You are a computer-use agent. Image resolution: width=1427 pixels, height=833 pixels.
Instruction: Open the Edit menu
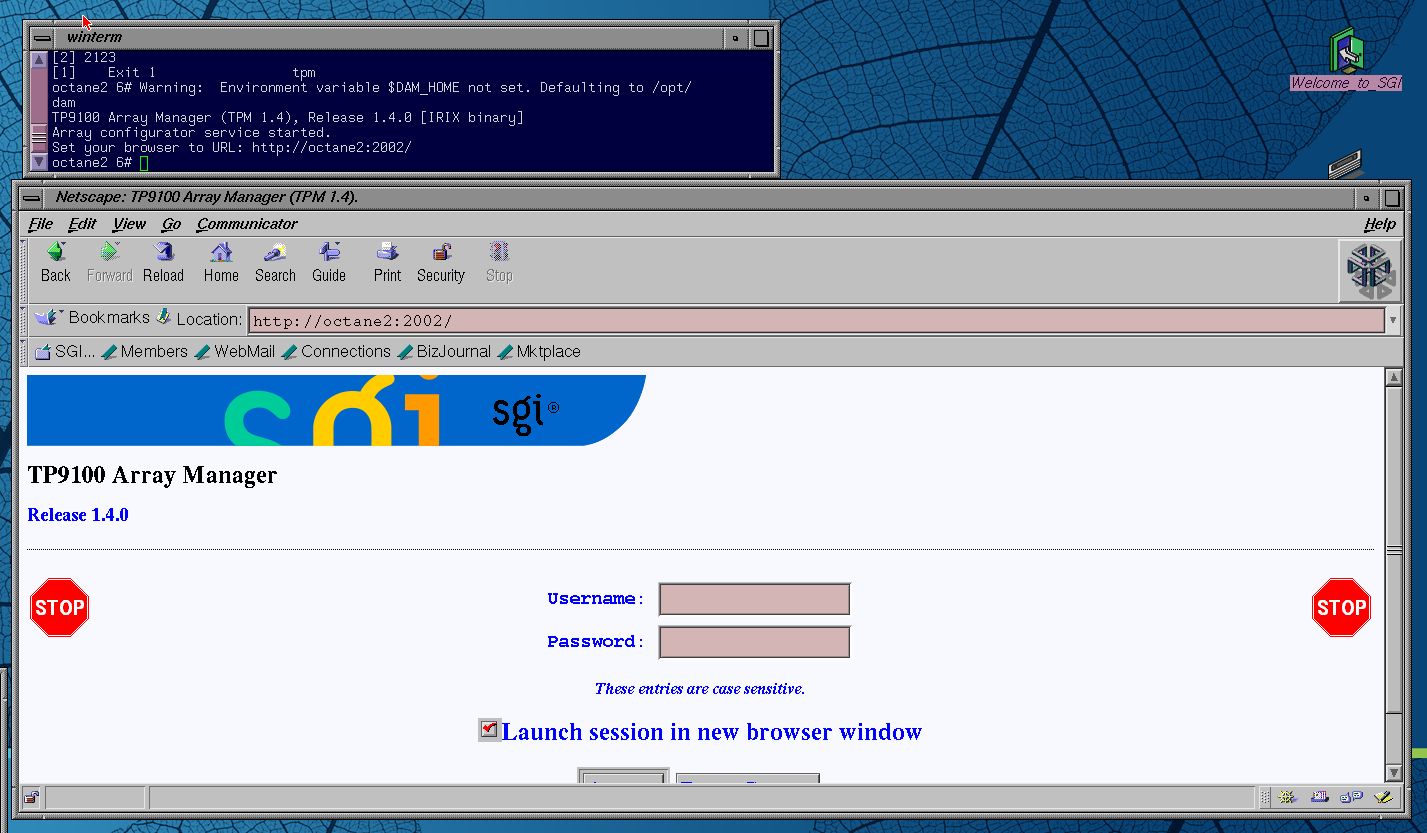click(82, 224)
